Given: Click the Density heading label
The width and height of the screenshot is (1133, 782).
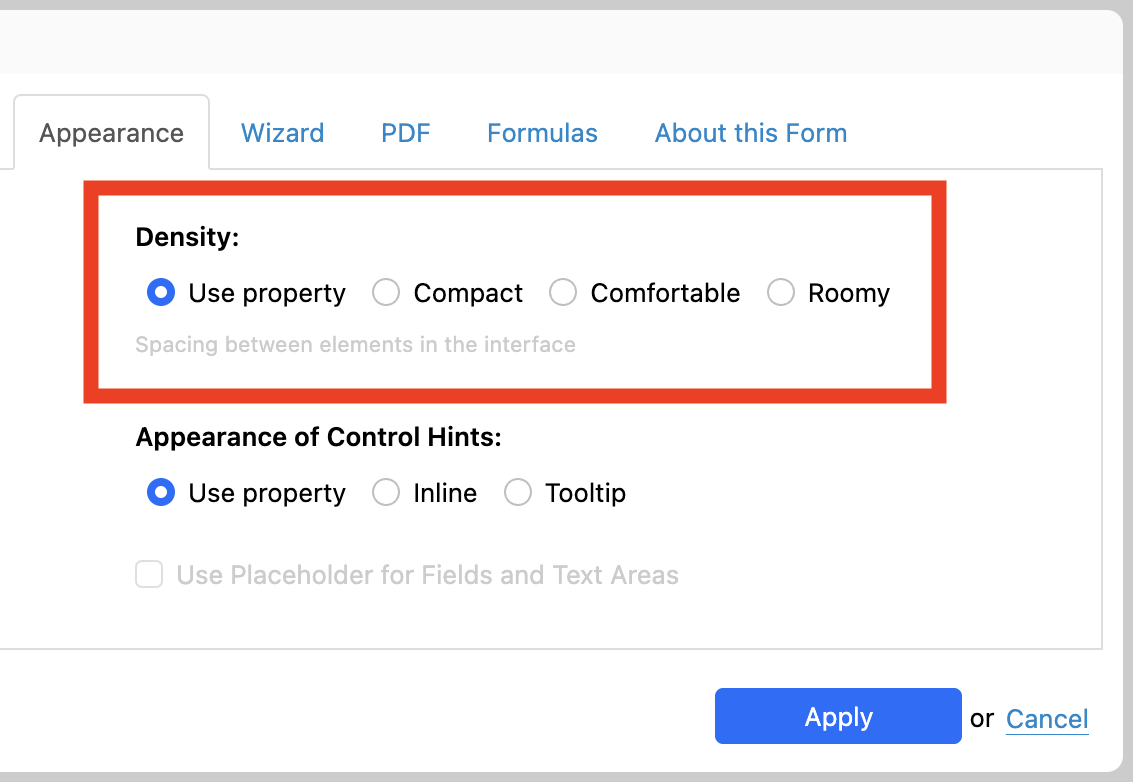Looking at the screenshot, I should 187,237.
